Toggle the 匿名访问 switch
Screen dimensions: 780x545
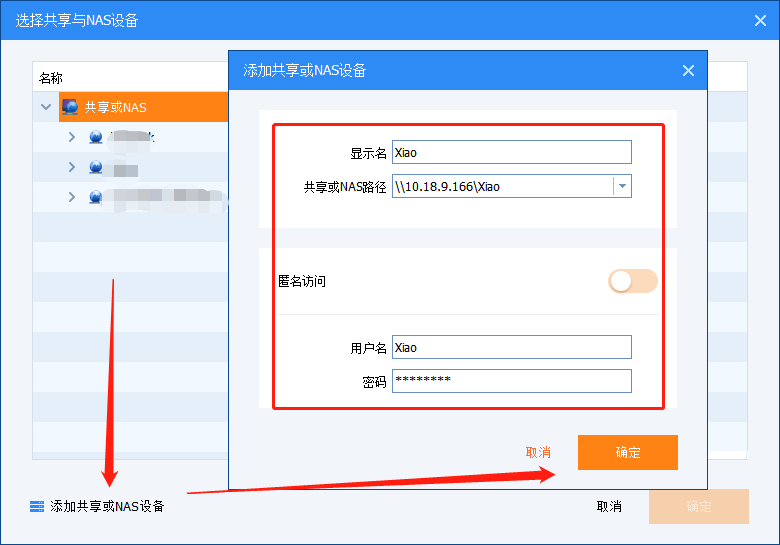633,281
